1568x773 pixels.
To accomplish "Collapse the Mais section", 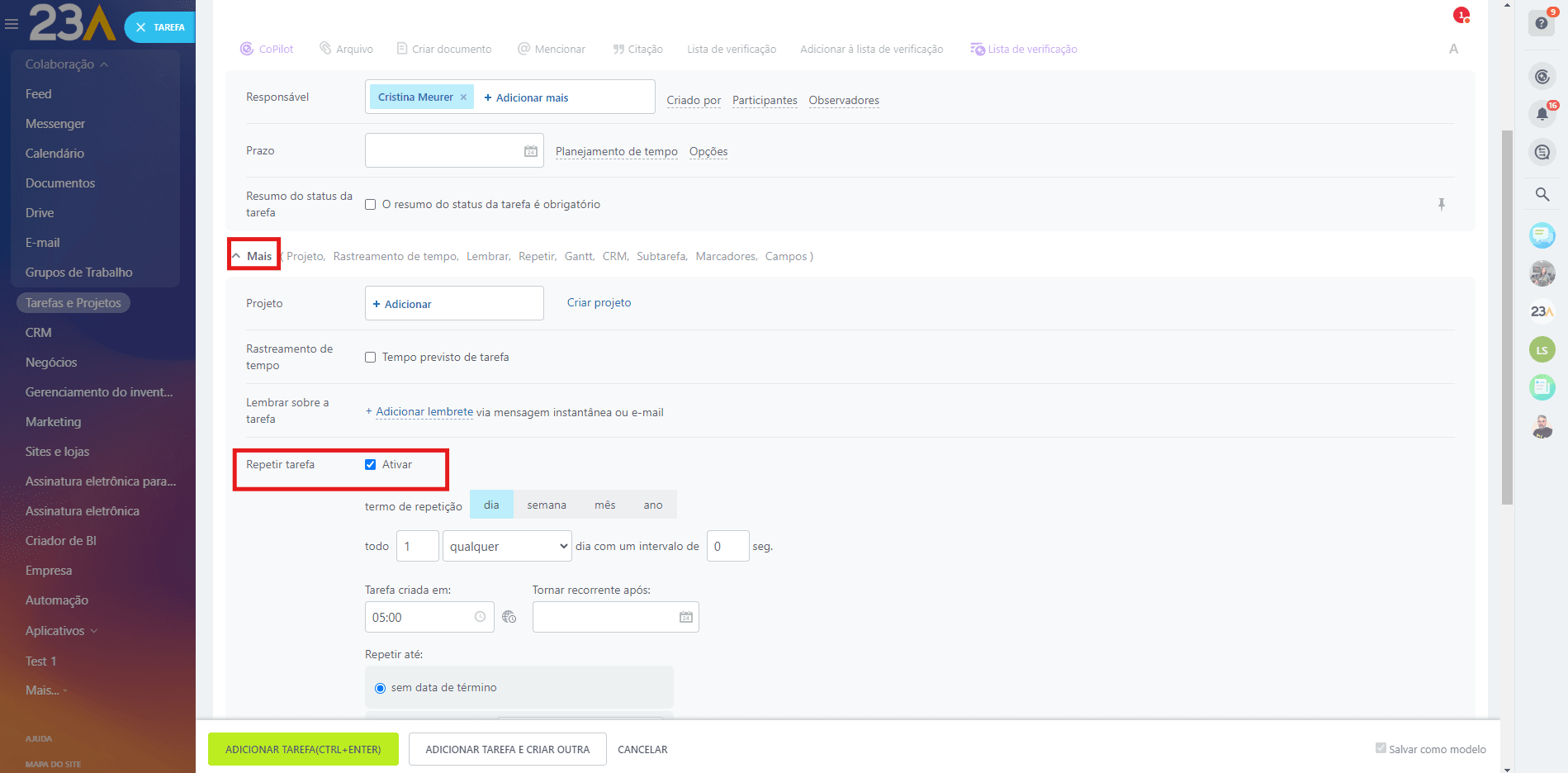I will coord(253,256).
